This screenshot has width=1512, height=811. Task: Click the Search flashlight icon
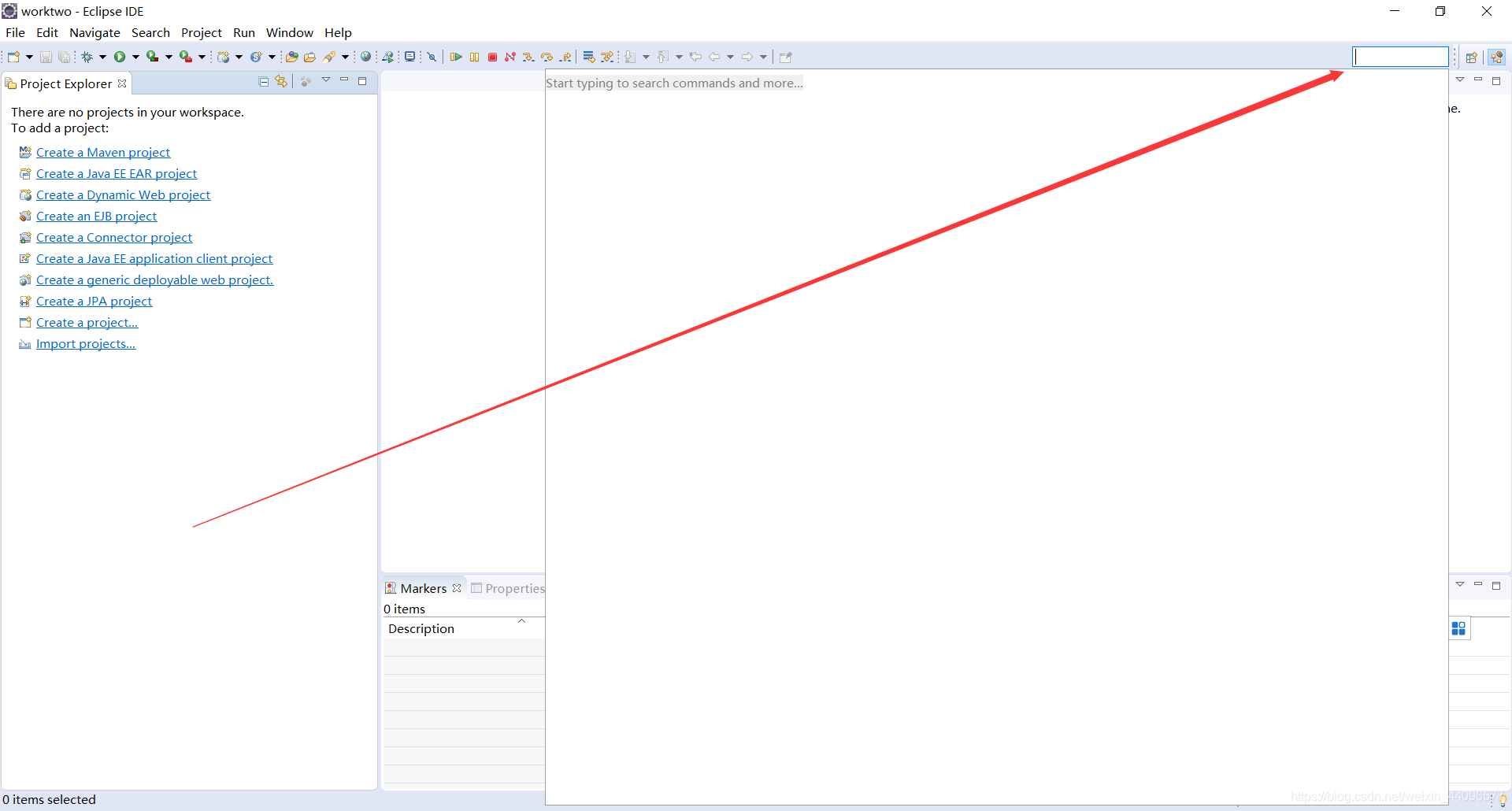point(329,57)
